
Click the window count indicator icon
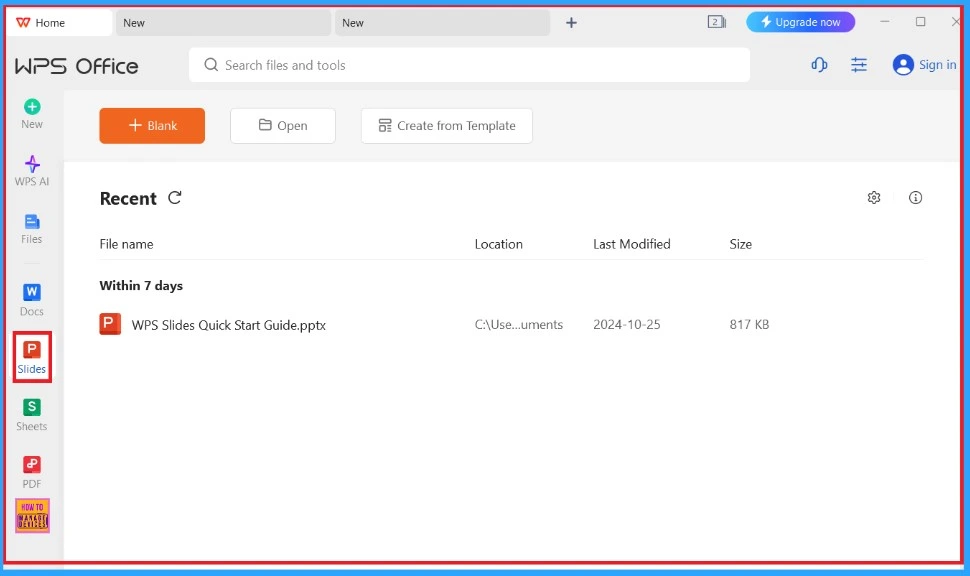pos(716,22)
